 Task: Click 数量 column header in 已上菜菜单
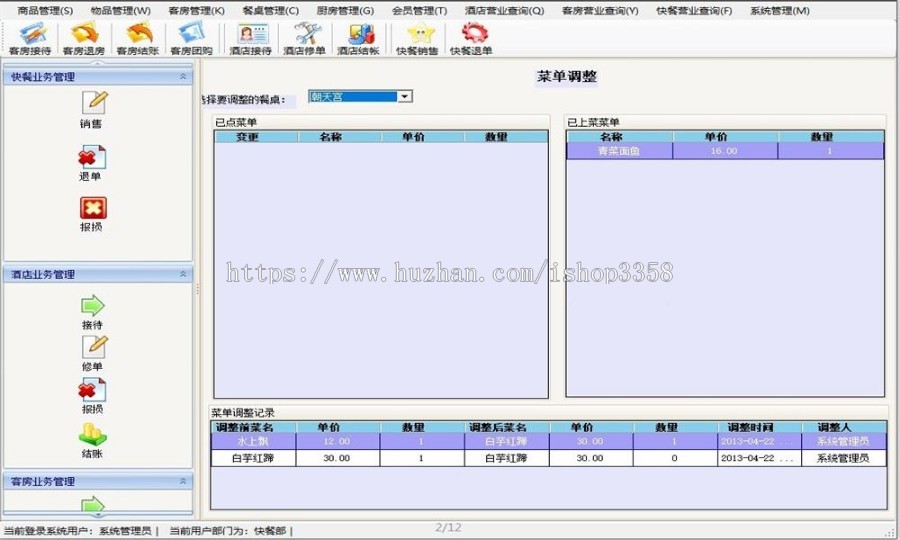pyautogui.click(x=831, y=137)
